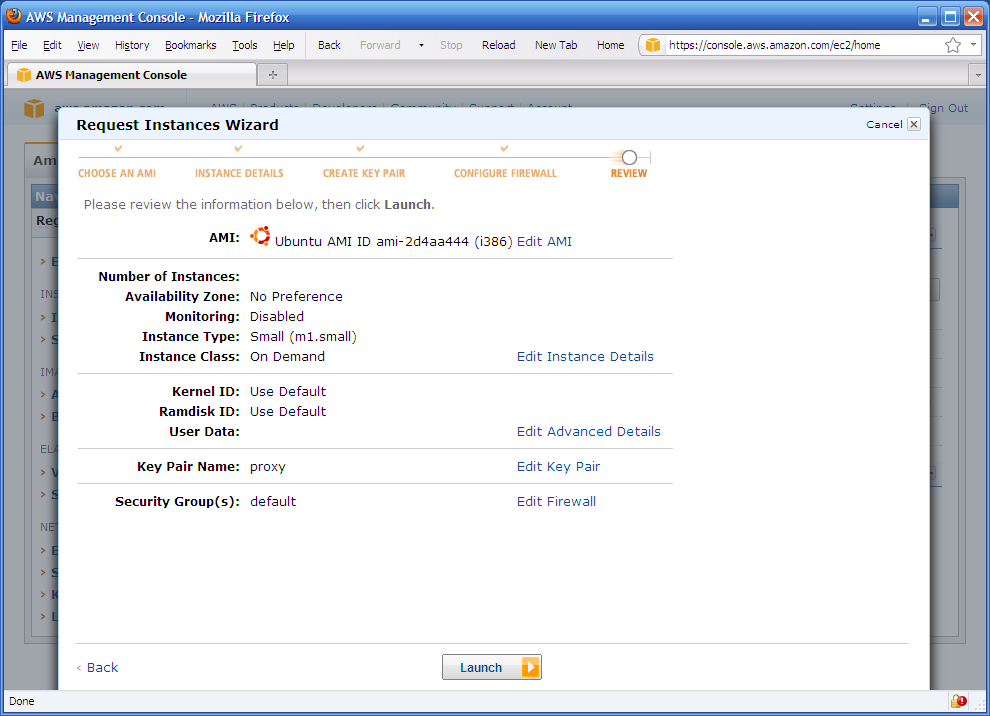Click the New Tab toolbar button
Viewport: 990px width, 716px height.
point(556,45)
